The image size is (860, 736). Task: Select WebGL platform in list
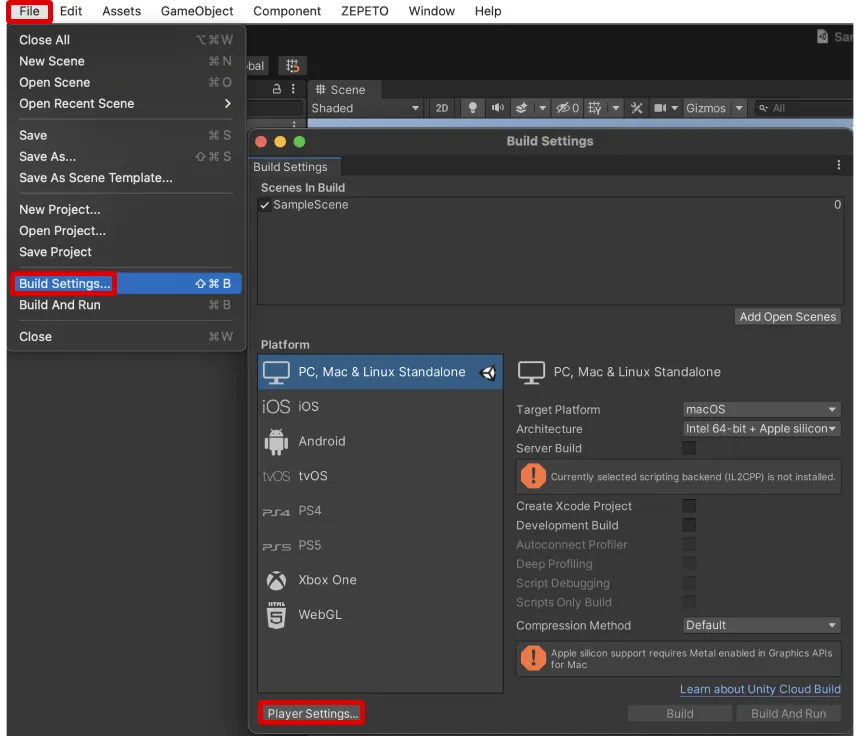(380, 614)
